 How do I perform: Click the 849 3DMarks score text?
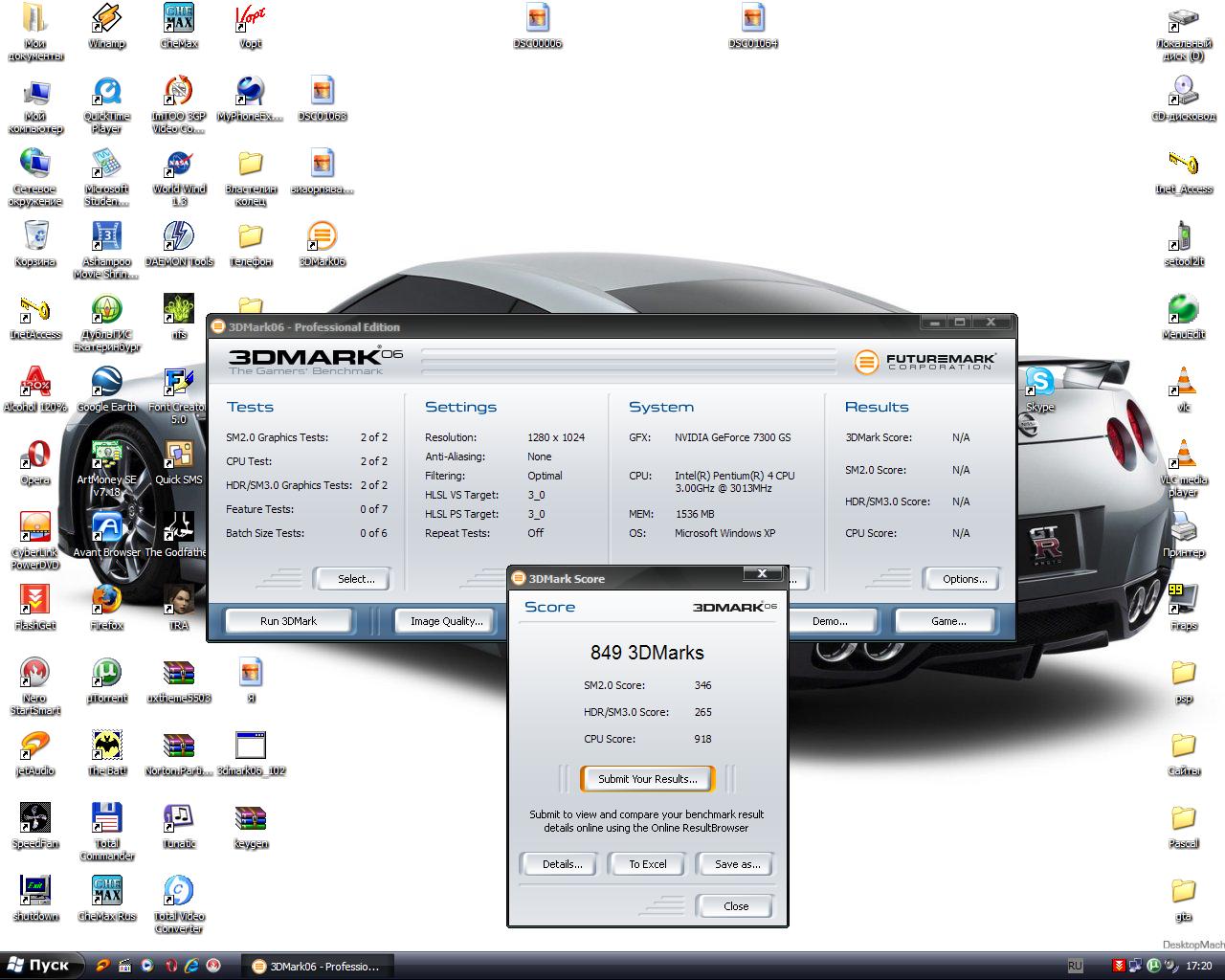(647, 653)
